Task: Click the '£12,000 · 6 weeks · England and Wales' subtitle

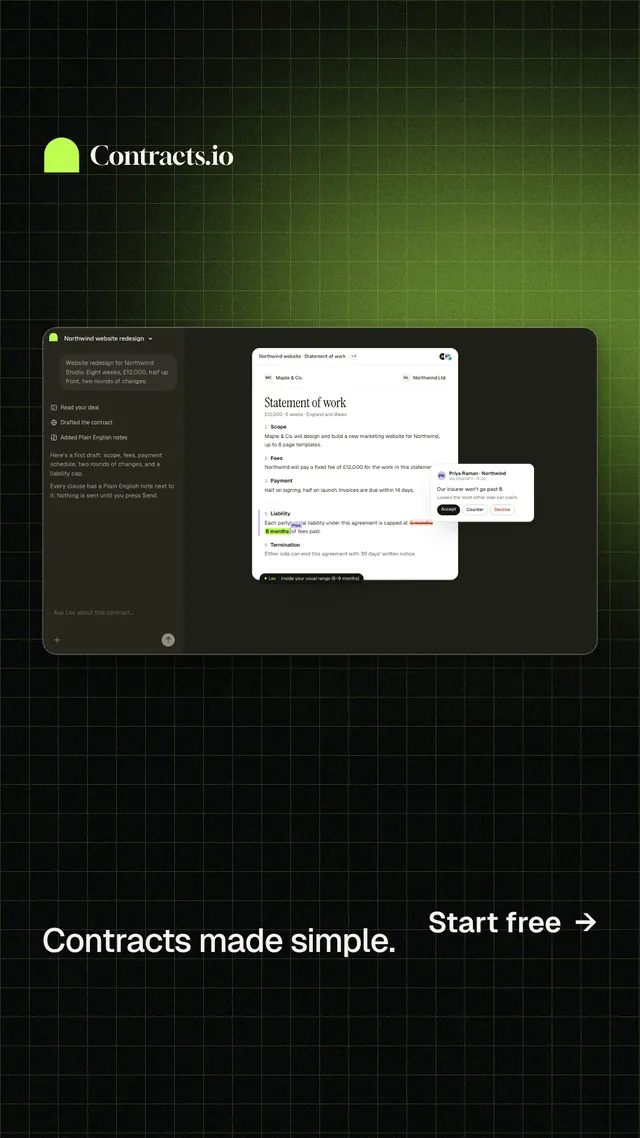Action: point(305,414)
